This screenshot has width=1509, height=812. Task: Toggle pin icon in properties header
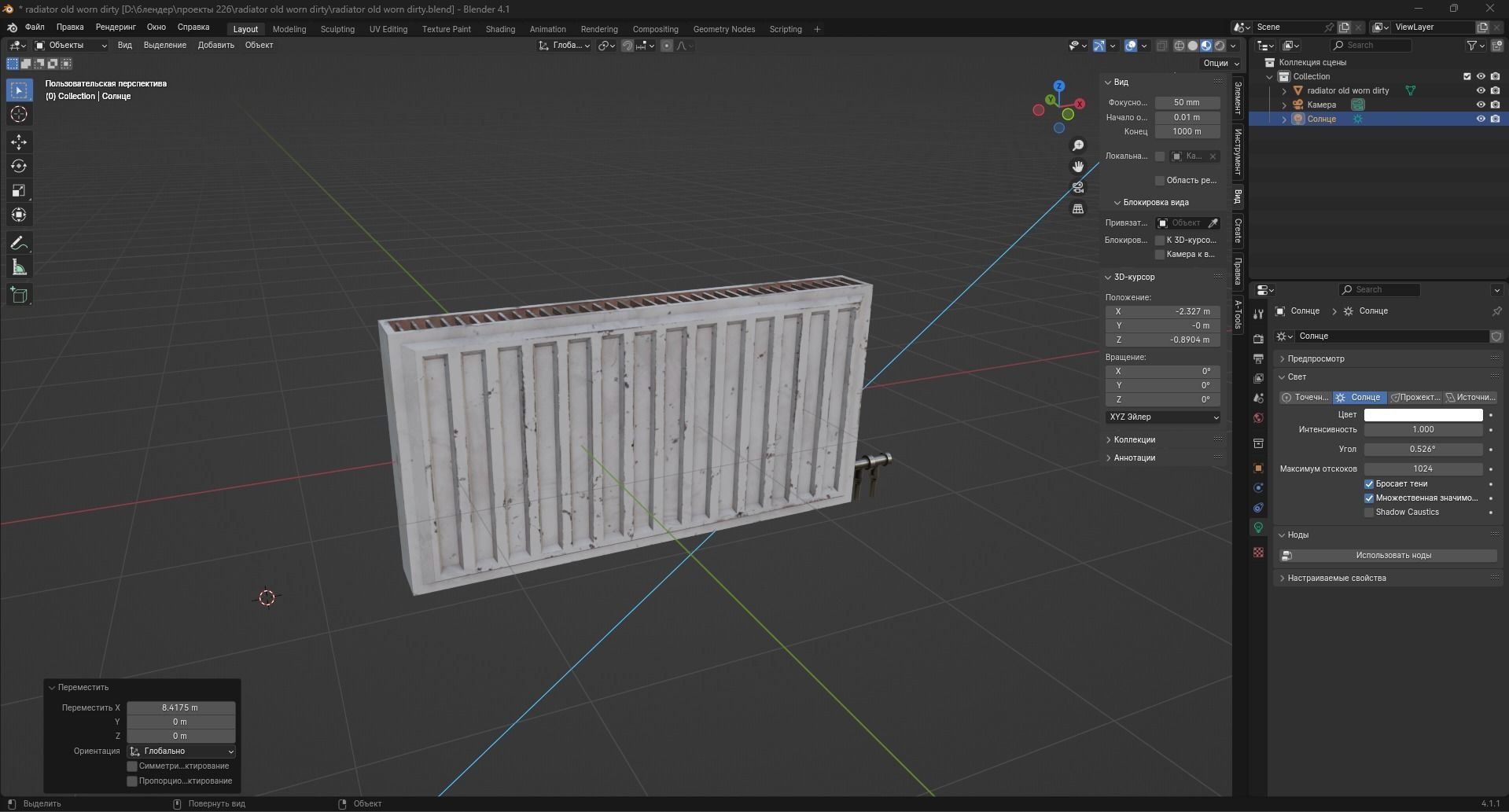tap(1496, 311)
